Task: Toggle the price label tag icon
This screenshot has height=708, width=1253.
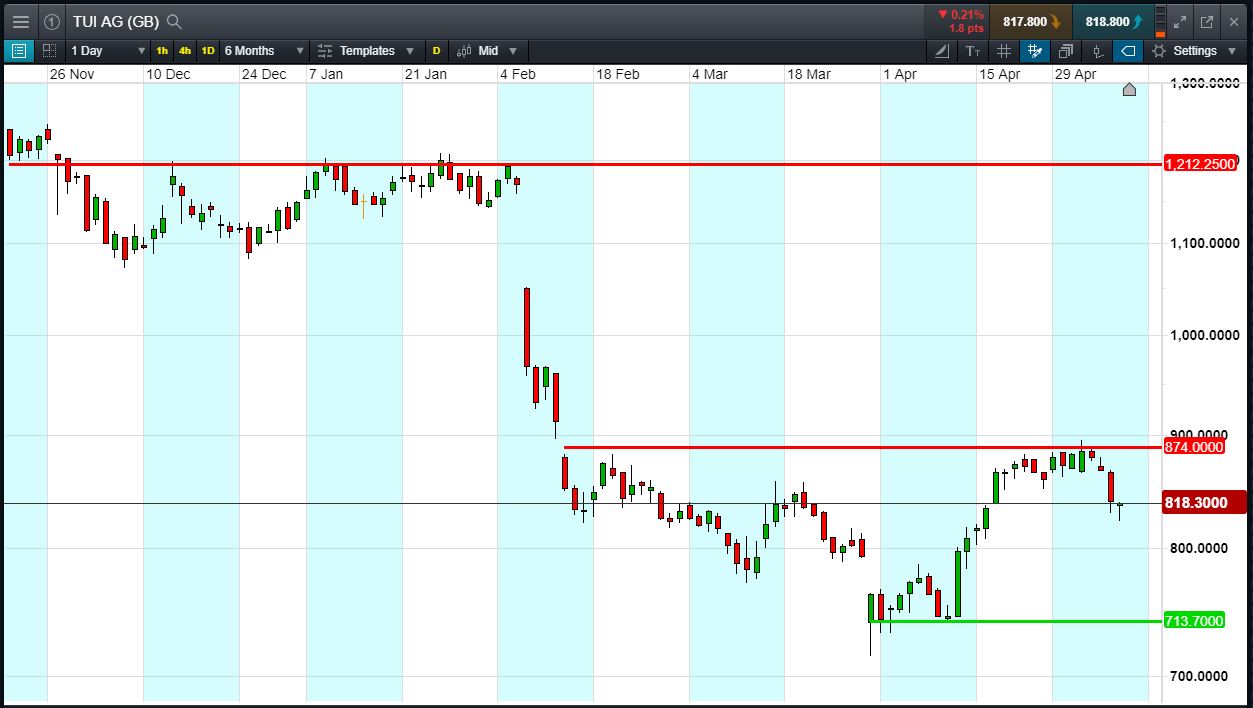Action: coord(1128,50)
